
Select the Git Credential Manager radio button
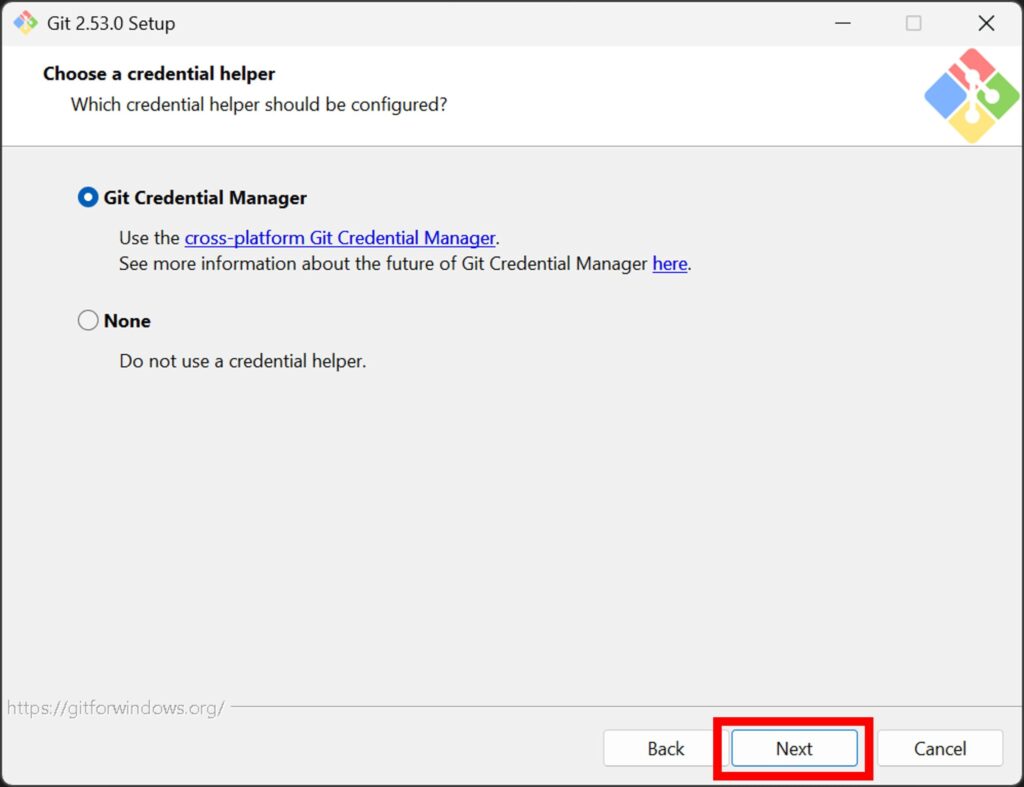88,198
